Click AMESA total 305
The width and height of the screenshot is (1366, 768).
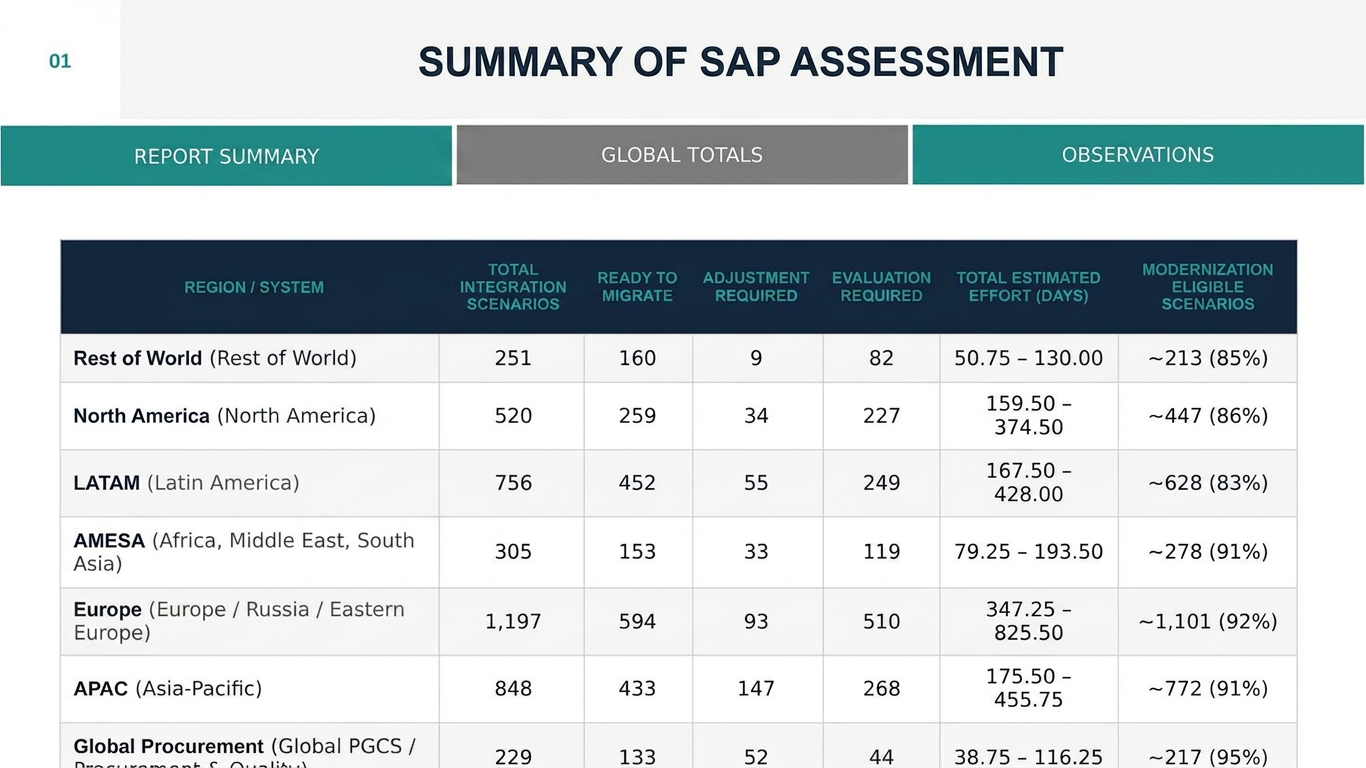513,552
